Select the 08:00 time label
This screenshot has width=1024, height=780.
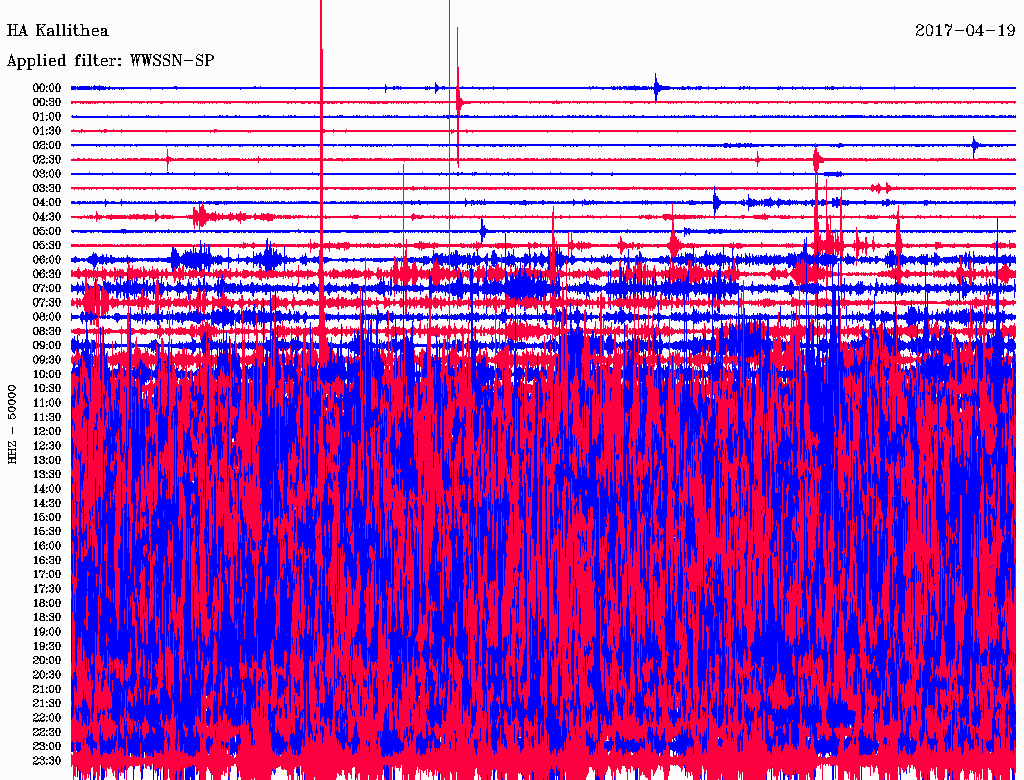(47, 317)
